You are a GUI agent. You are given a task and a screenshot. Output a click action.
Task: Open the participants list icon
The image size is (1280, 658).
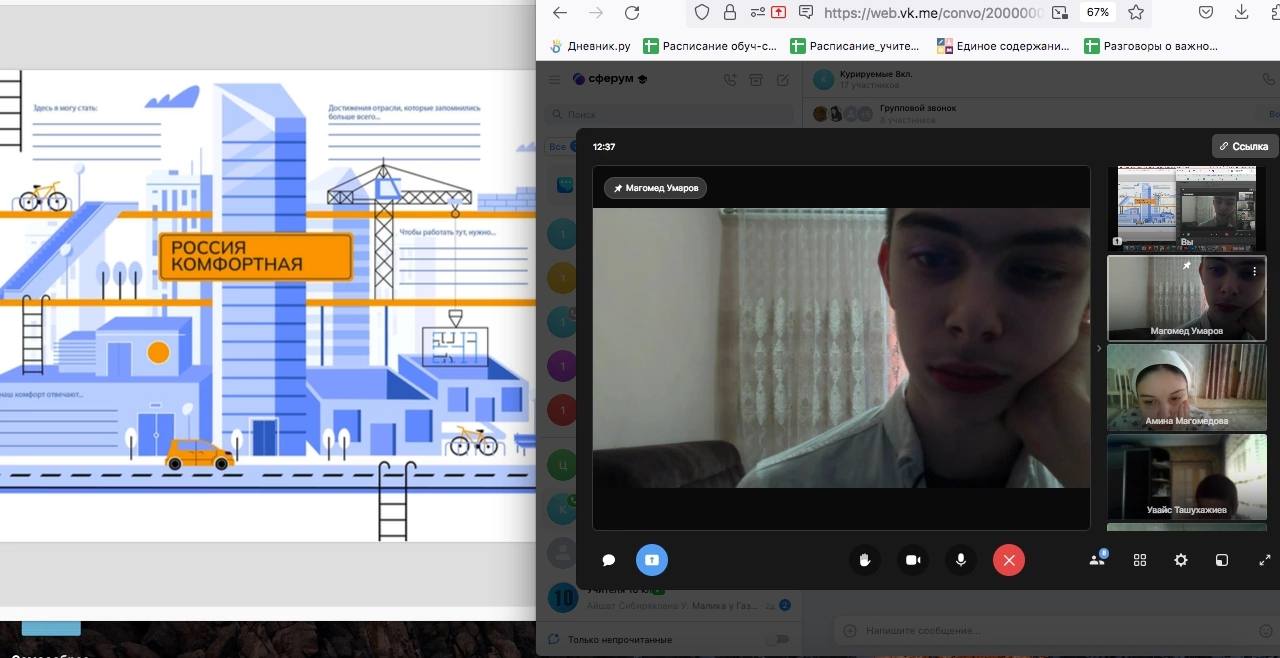[1097, 560]
